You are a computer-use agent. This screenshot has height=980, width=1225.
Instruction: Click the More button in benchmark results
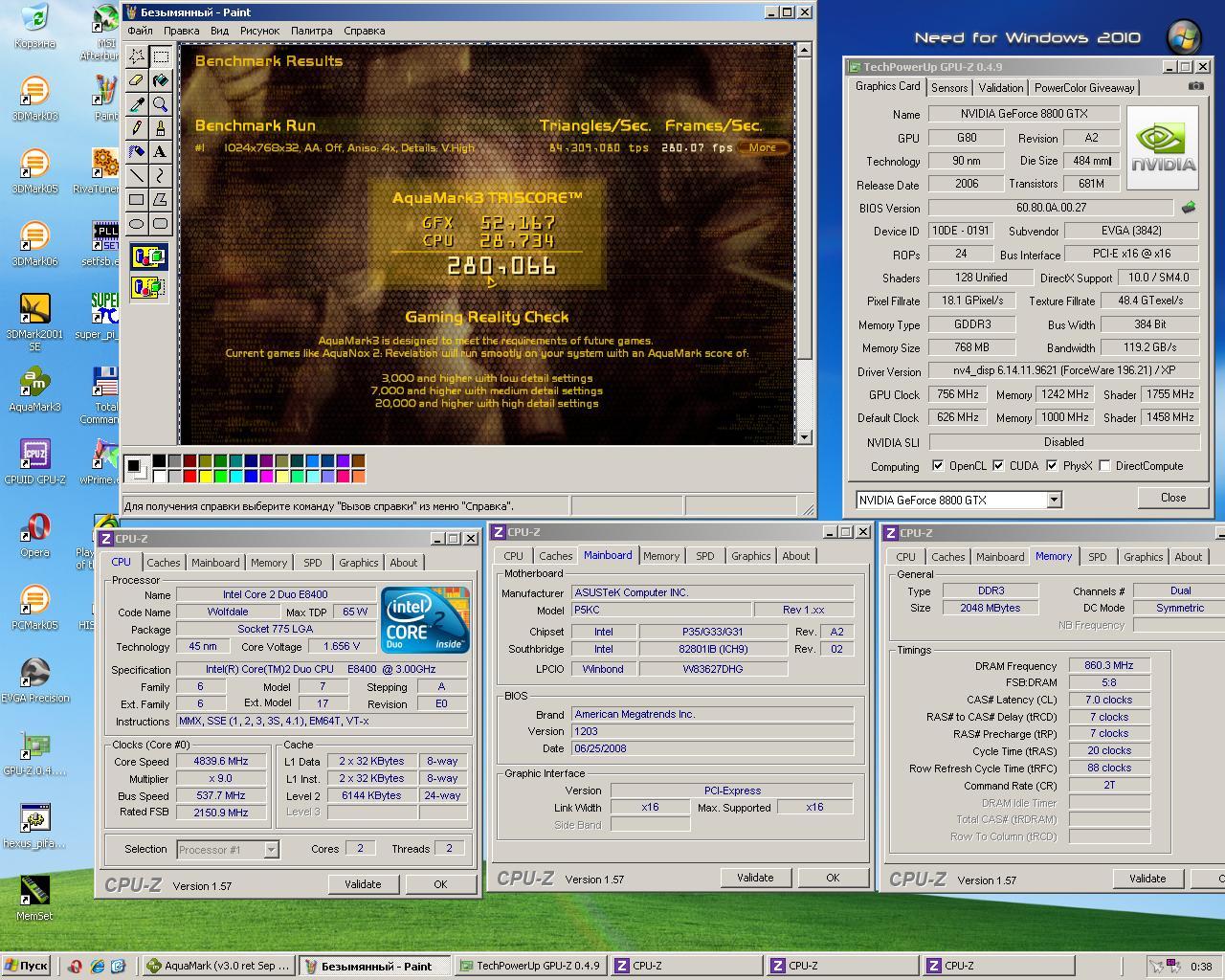[x=763, y=147]
